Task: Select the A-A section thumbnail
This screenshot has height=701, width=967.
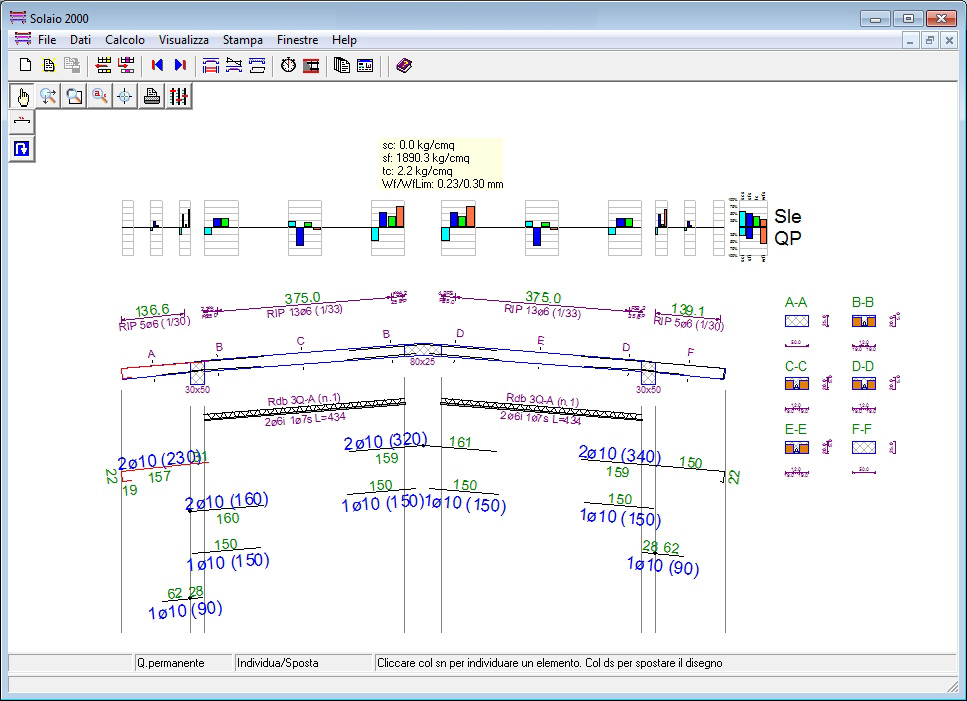Action: [796, 321]
